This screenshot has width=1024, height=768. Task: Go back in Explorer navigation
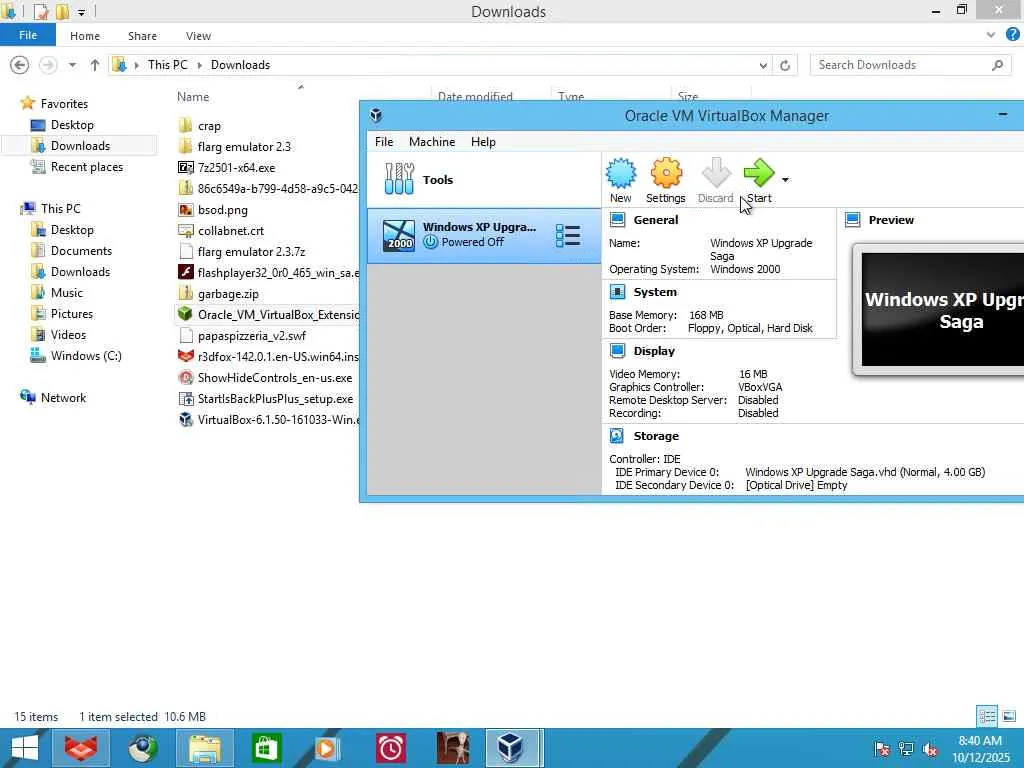[20, 65]
